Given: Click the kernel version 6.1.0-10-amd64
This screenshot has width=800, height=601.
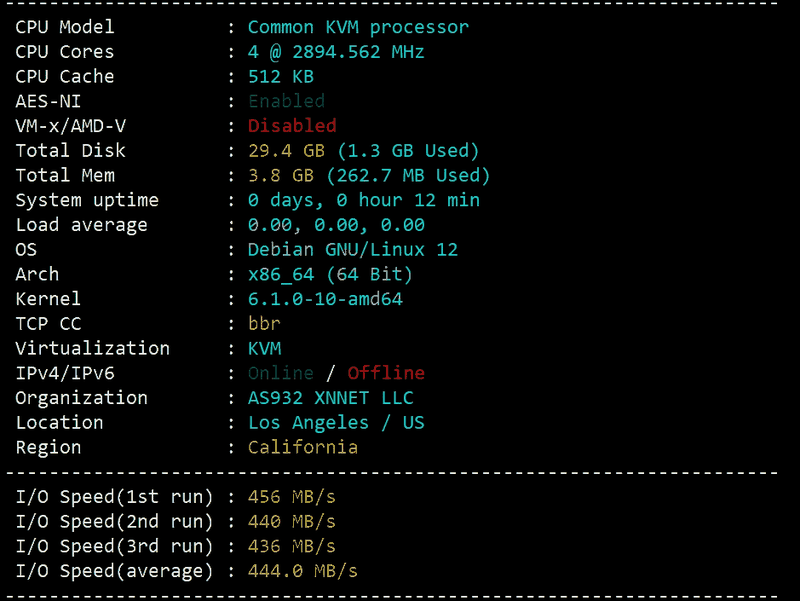Looking at the screenshot, I should 325,299.
